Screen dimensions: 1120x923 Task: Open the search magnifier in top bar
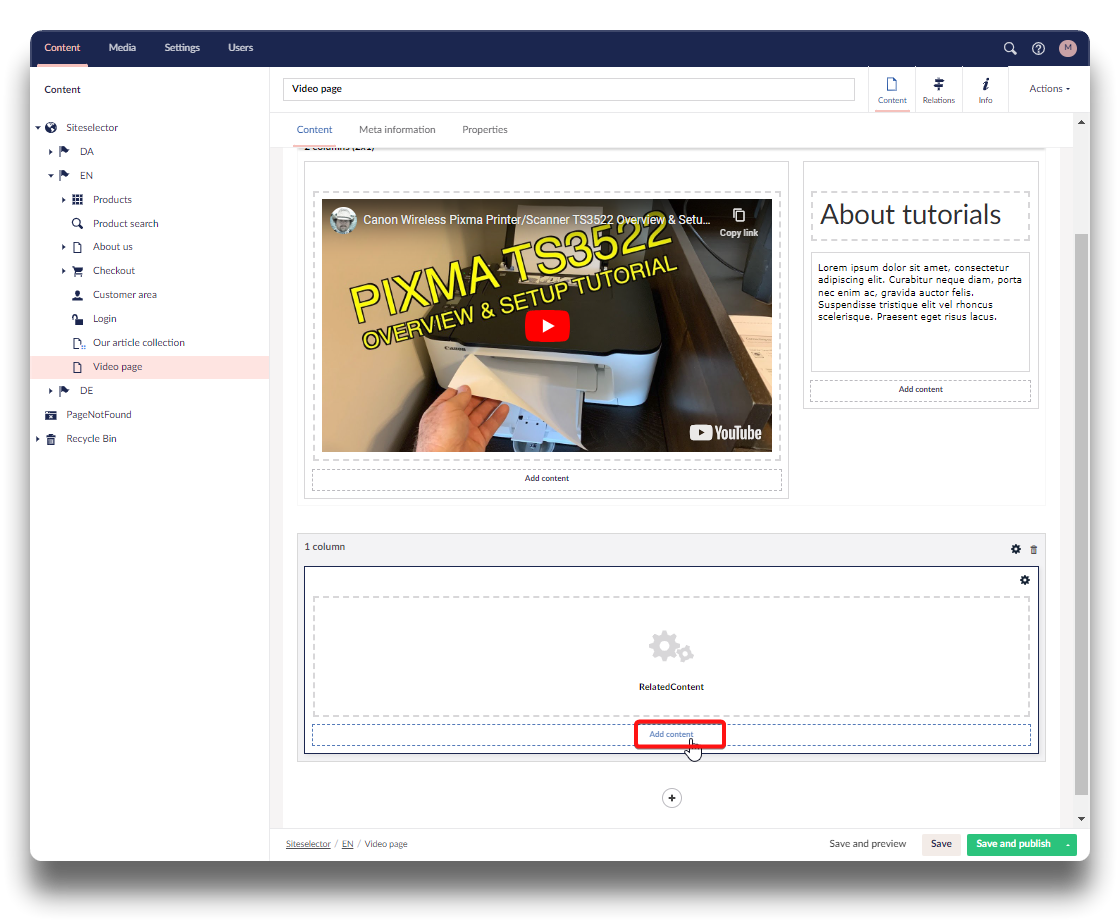[1010, 48]
